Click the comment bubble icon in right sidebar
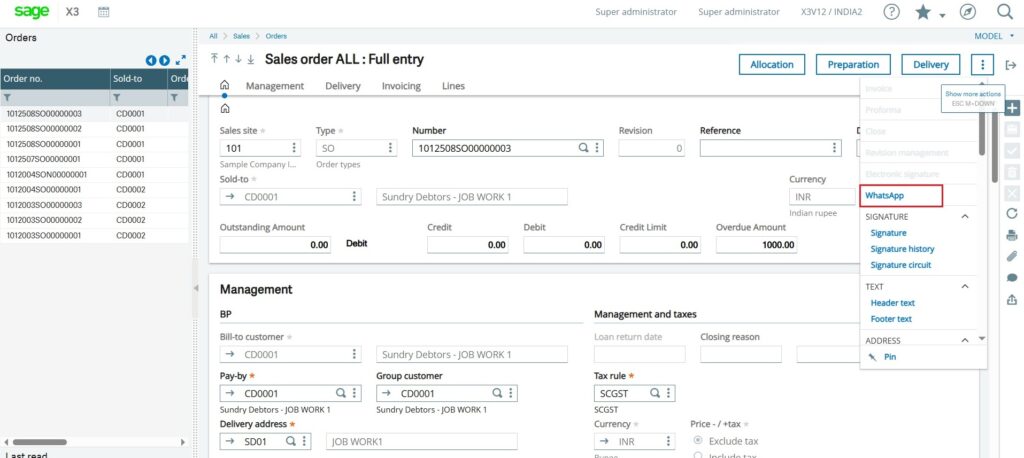 [1012, 278]
